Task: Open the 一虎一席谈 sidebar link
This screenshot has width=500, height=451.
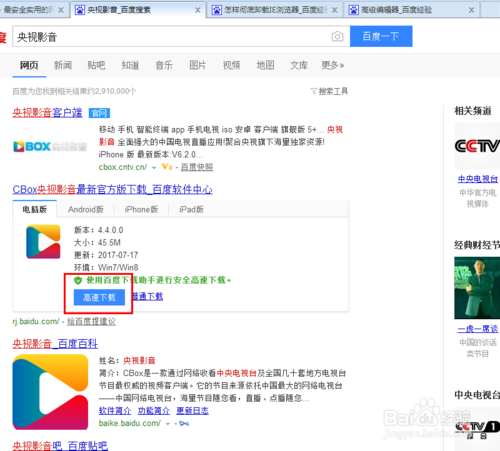Action: point(478,329)
